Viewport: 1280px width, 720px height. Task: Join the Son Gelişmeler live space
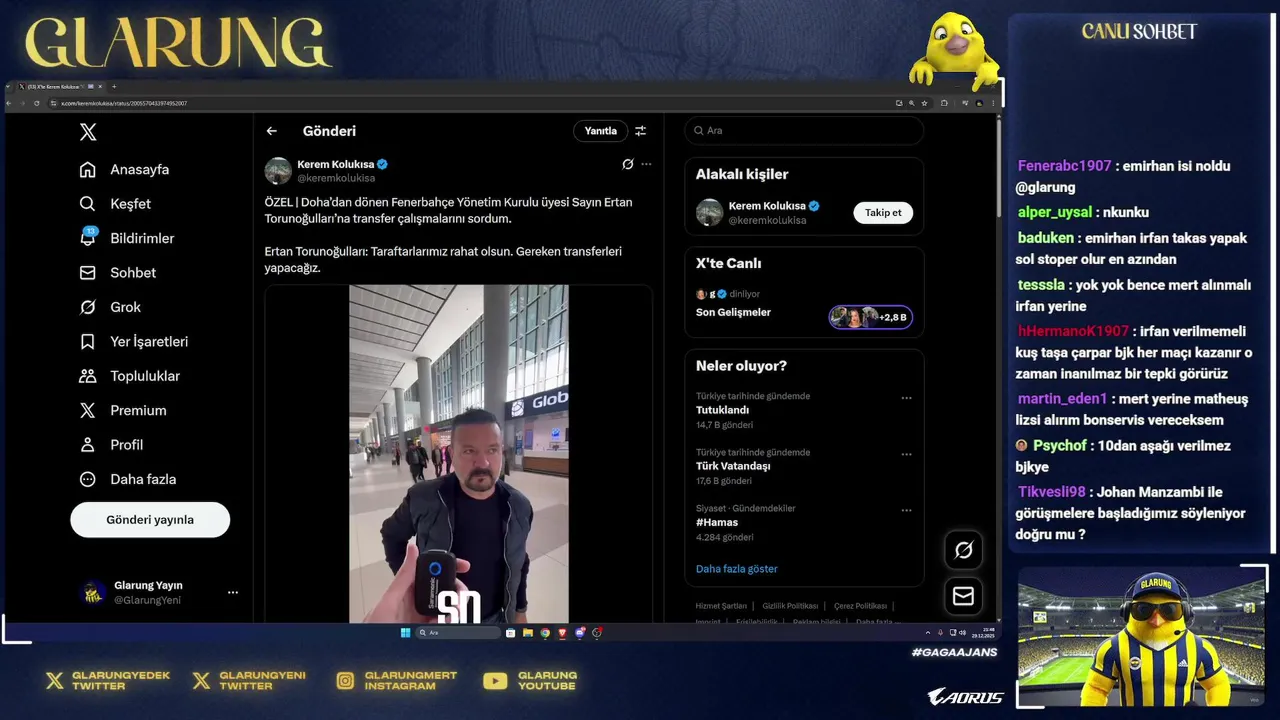point(733,312)
